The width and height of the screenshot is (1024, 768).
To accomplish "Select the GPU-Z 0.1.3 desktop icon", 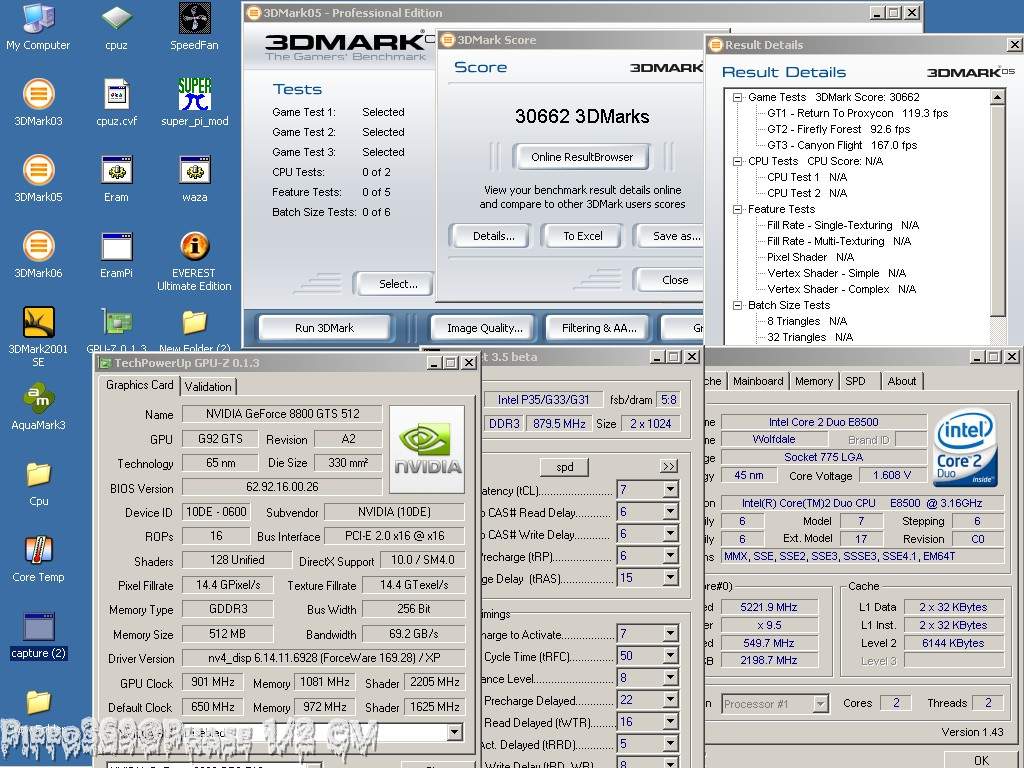I will [116, 330].
